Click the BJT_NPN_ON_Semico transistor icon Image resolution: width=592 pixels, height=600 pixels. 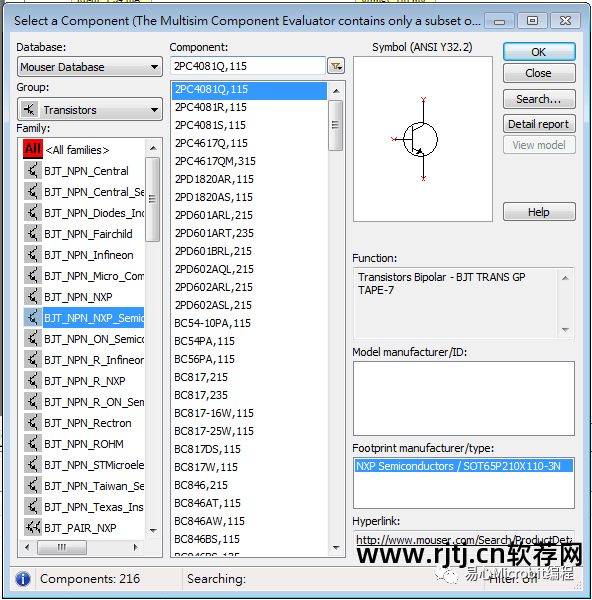pyautogui.click(x=33, y=339)
